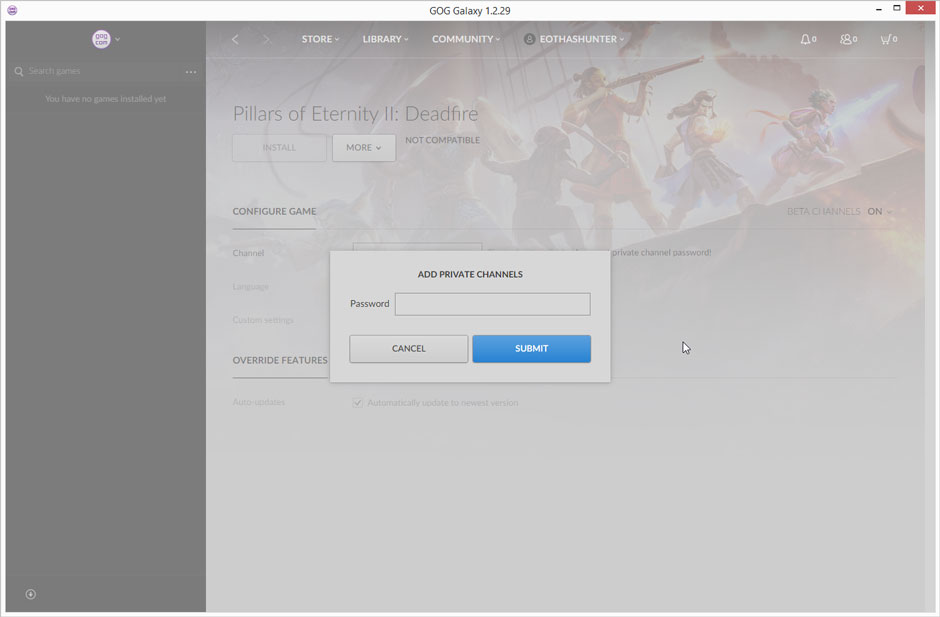Click the ADD PRIVATE CHANNELS dialog heading
Screen dimensions: 940x617
coord(470,275)
